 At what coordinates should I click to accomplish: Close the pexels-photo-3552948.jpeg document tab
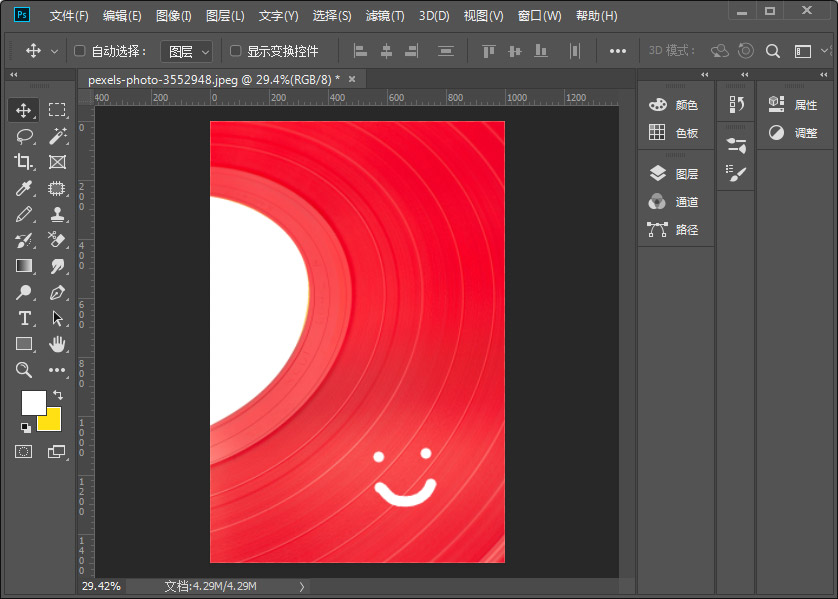tap(352, 79)
